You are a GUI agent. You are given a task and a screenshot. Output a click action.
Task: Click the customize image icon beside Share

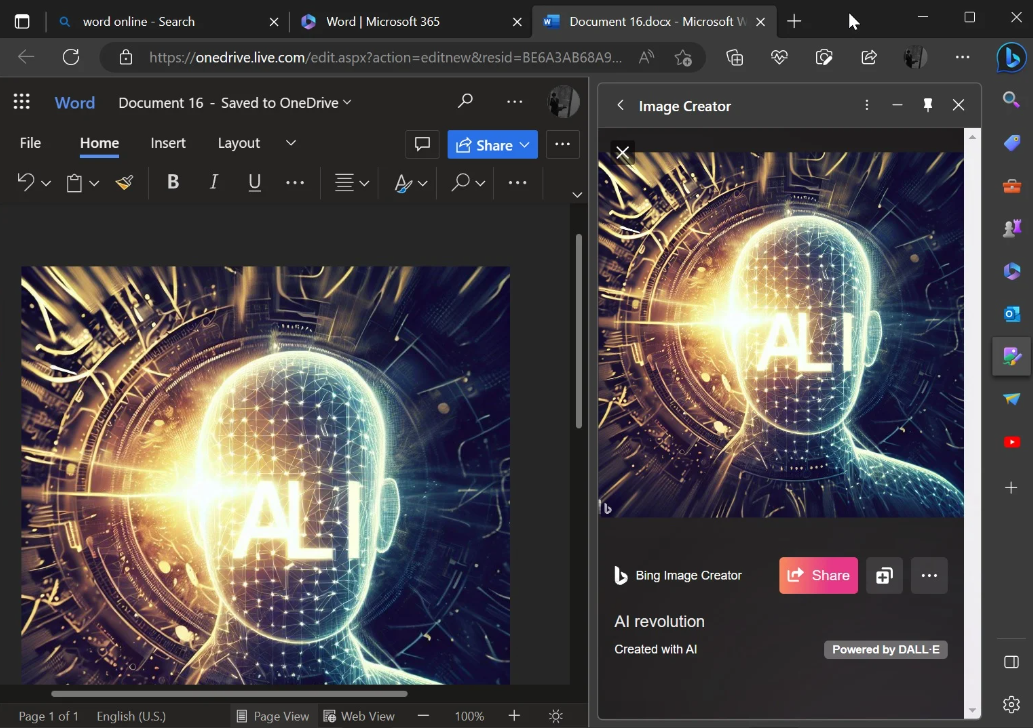coord(884,575)
